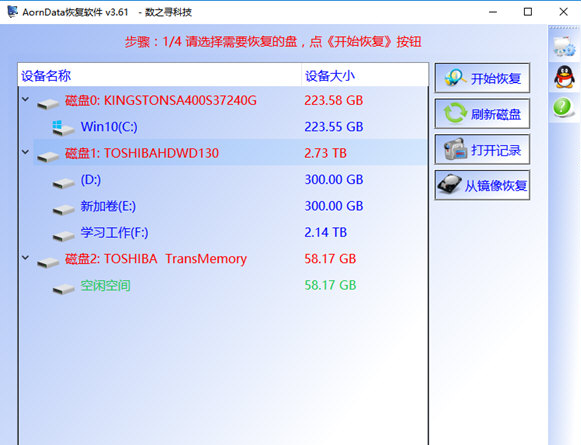Open saved record via 打开记录 button
Viewport: 581px width, 445px height.
click(x=482, y=149)
